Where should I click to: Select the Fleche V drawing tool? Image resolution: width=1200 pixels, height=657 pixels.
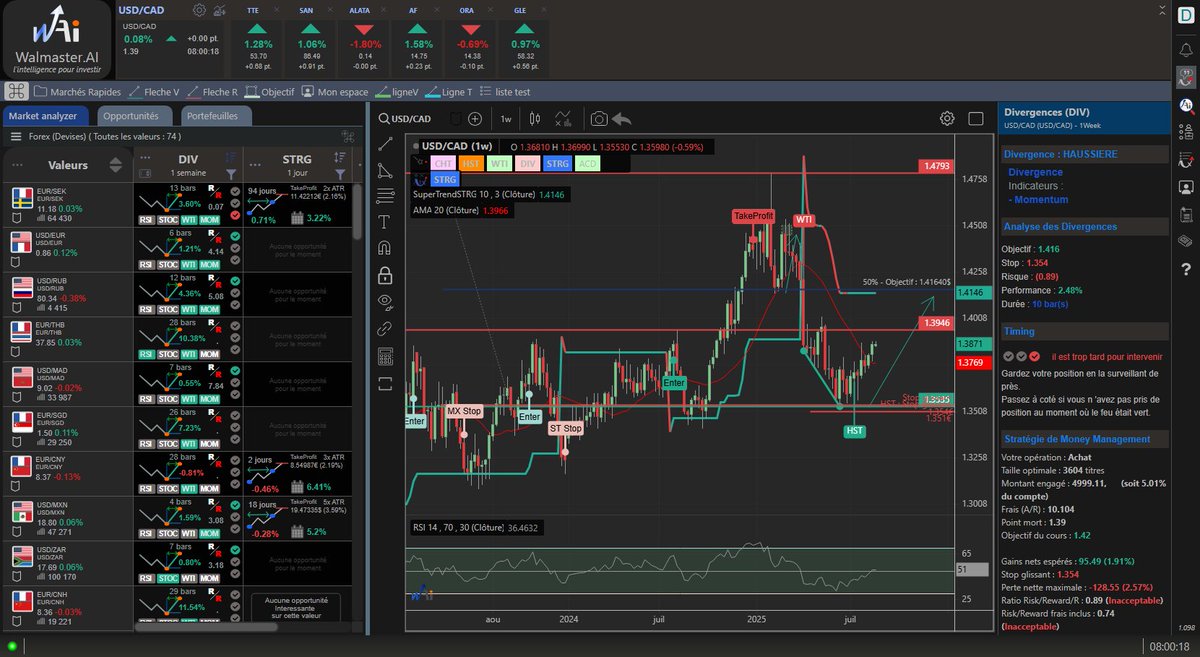tap(155, 92)
